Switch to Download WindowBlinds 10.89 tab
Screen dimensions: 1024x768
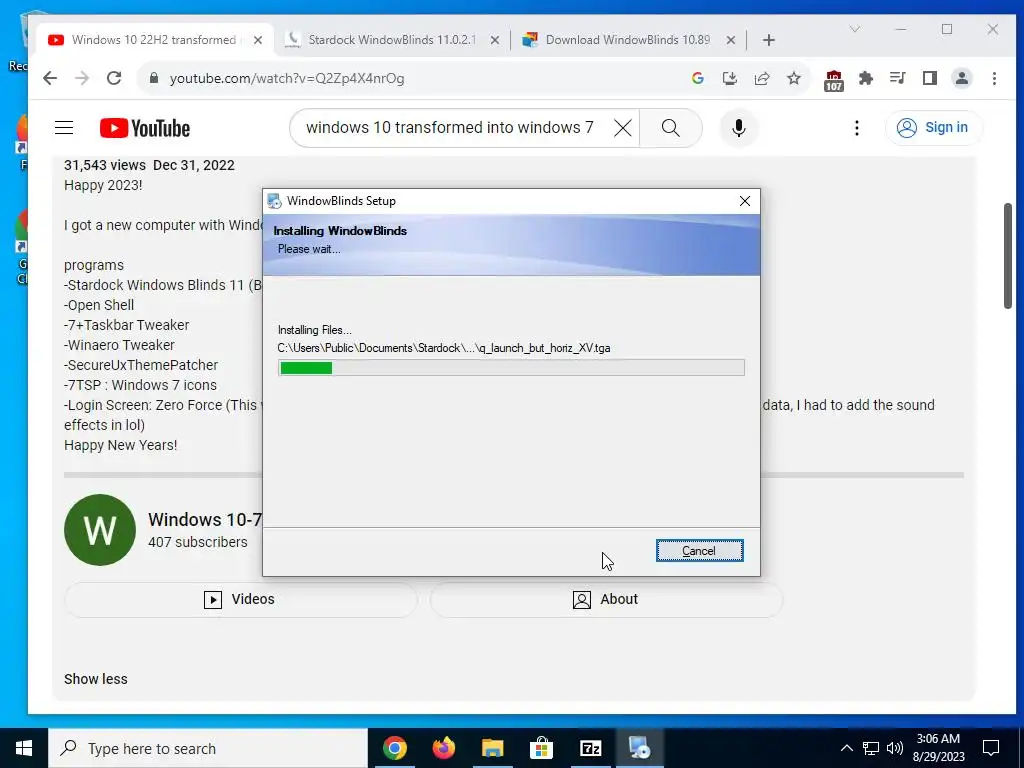[x=628, y=40]
